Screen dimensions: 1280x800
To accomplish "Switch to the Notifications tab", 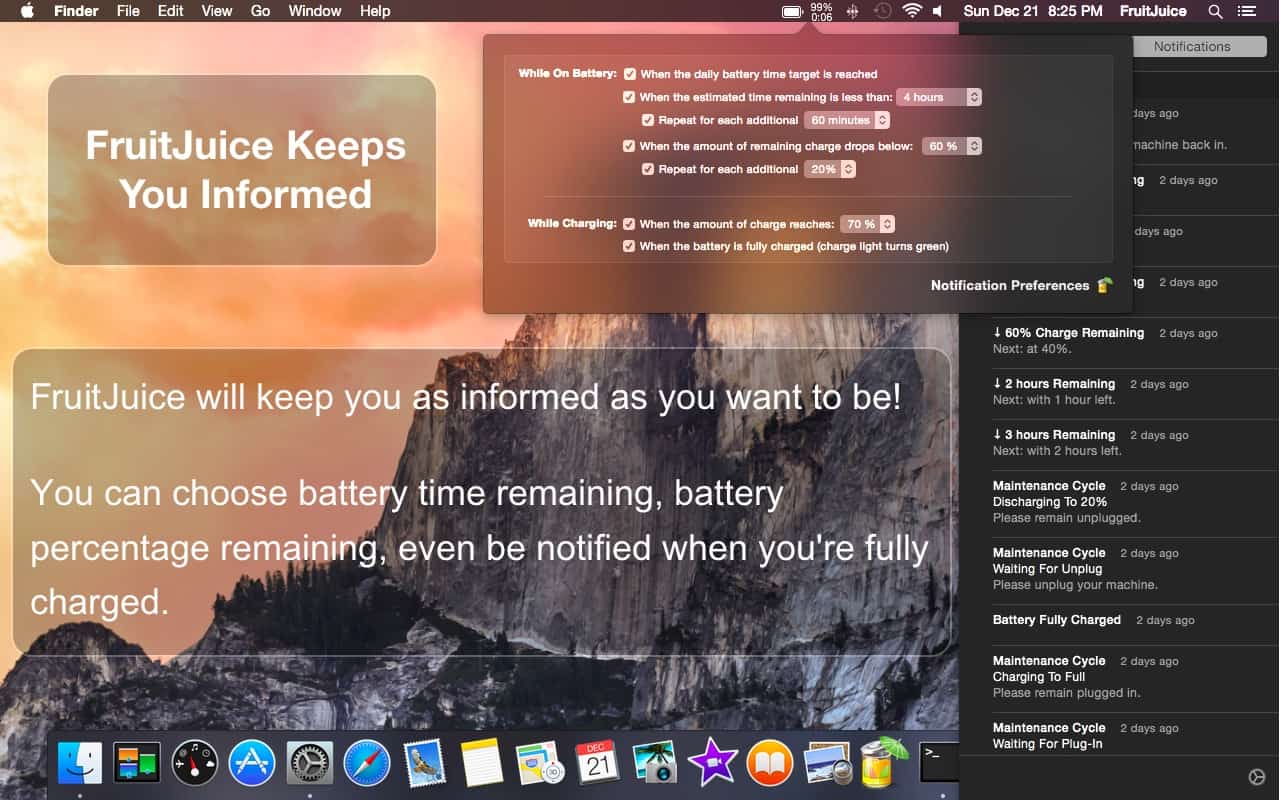I will click(x=1191, y=46).
